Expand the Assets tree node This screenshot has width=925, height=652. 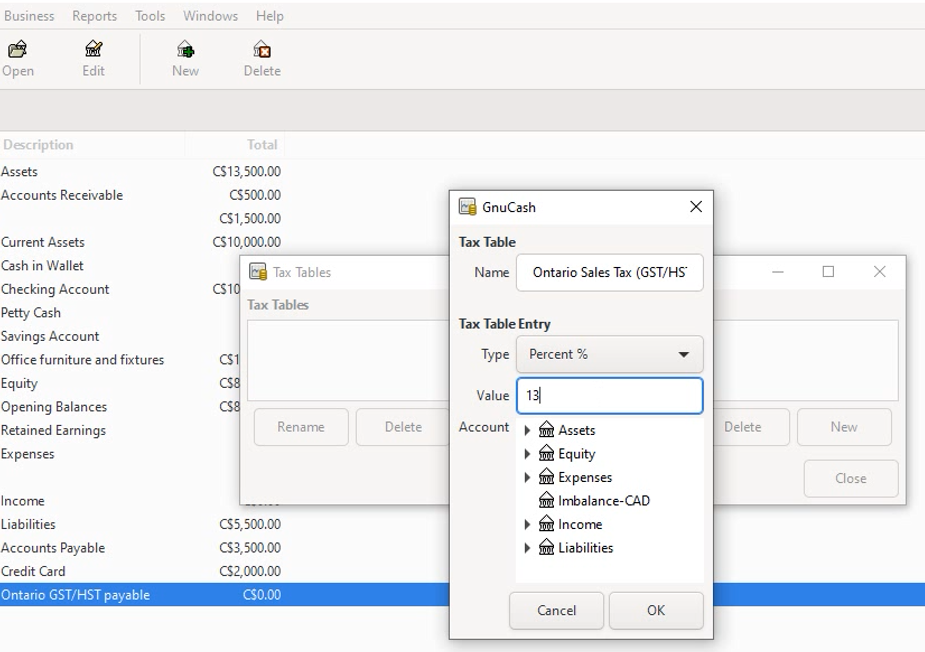tap(527, 431)
